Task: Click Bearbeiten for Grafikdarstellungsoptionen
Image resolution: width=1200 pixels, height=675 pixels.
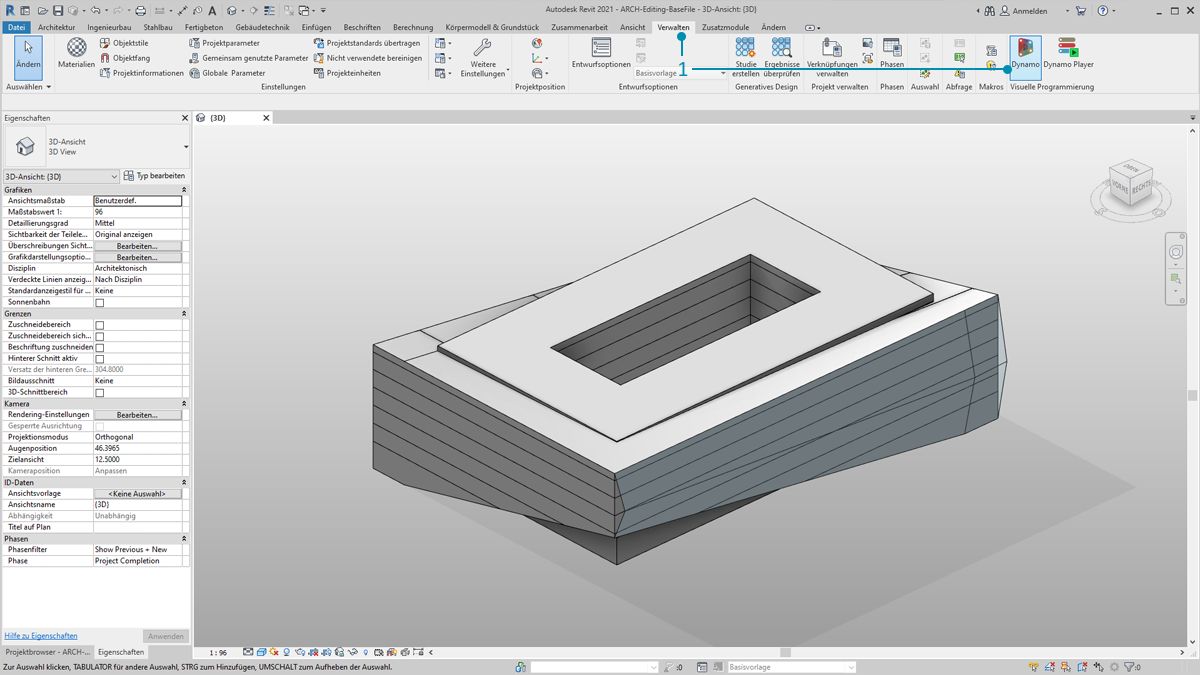Action: tap(138, 257)
